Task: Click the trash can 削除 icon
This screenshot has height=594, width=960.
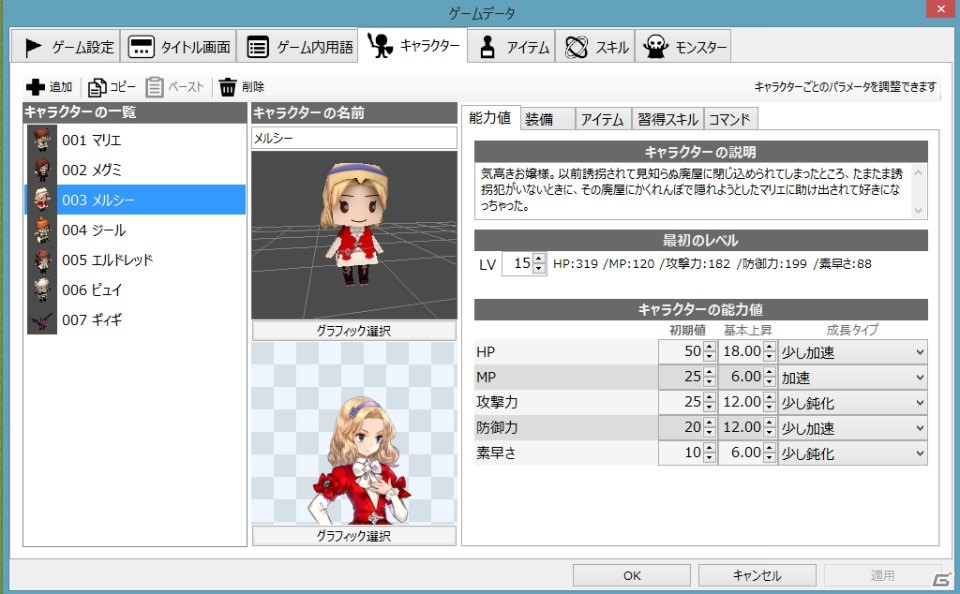Action: coord(227,87)
